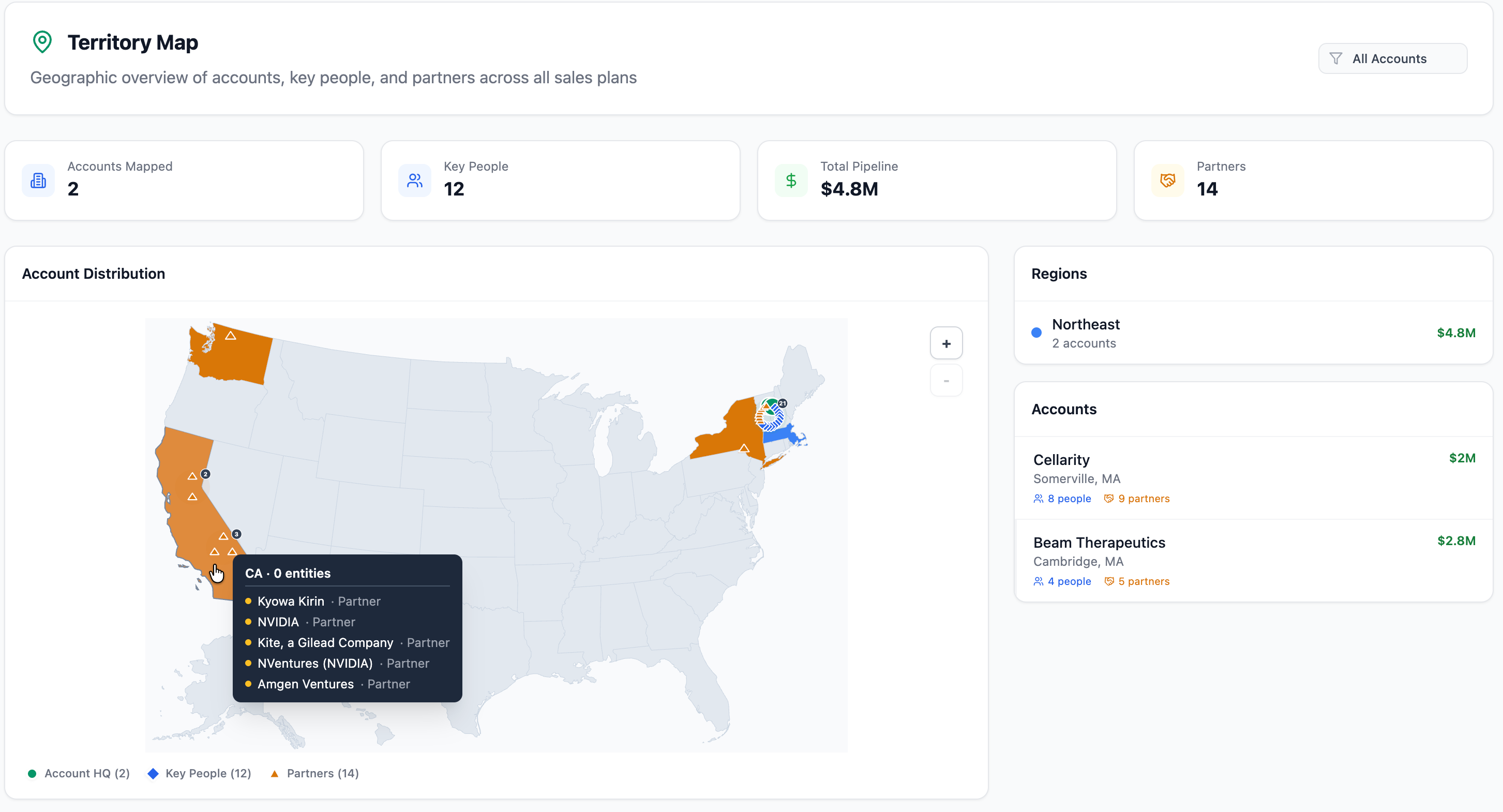The height and width of the screenshot is (812, 1503).
Task: Click the Partners handshake icon
Action: click(x=1167, y=181)
